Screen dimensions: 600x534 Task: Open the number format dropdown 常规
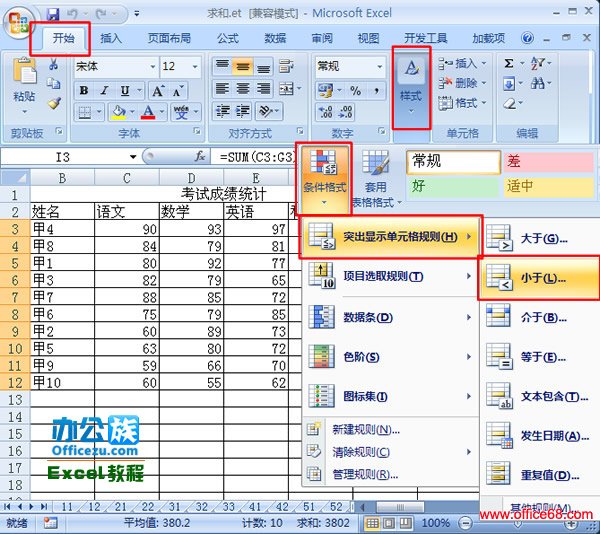coord(380,67)
